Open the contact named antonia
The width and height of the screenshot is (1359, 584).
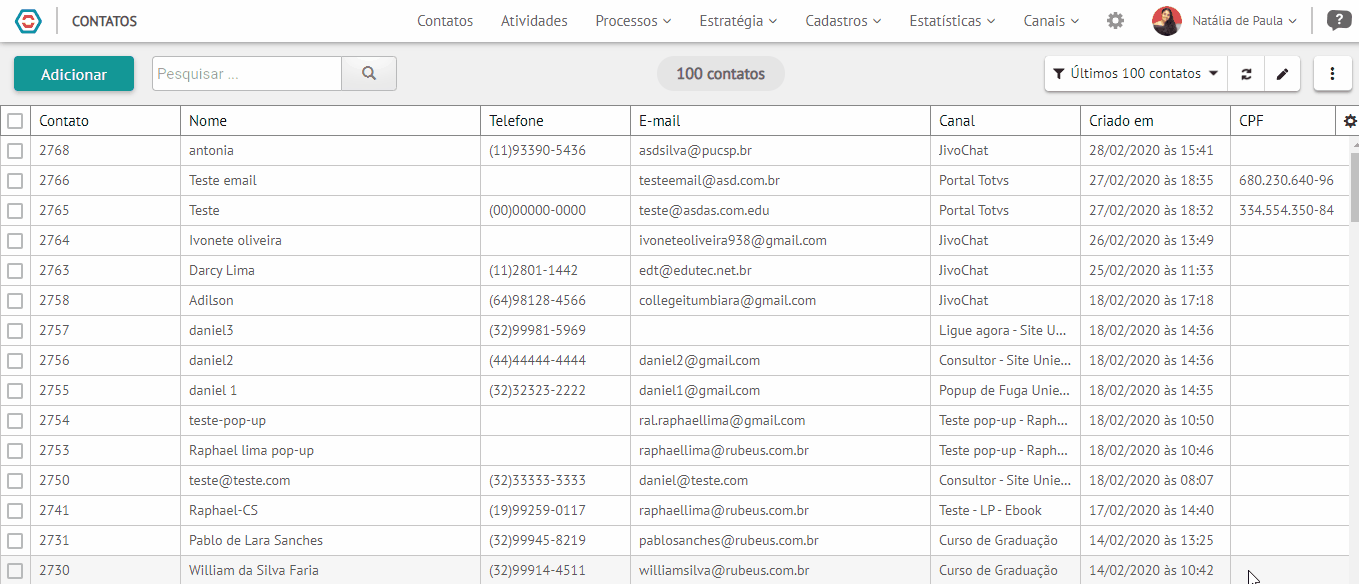[211, 151]
